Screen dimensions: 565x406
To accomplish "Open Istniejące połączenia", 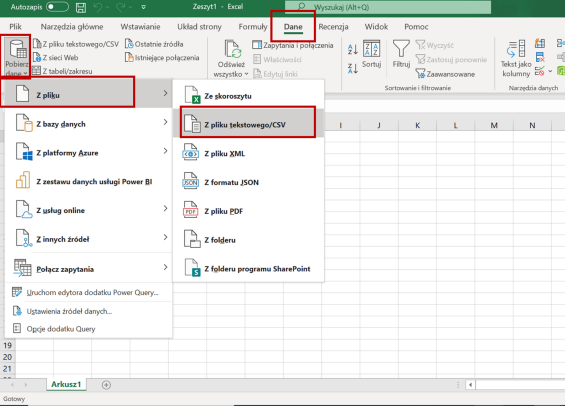I will coord(162,58).
